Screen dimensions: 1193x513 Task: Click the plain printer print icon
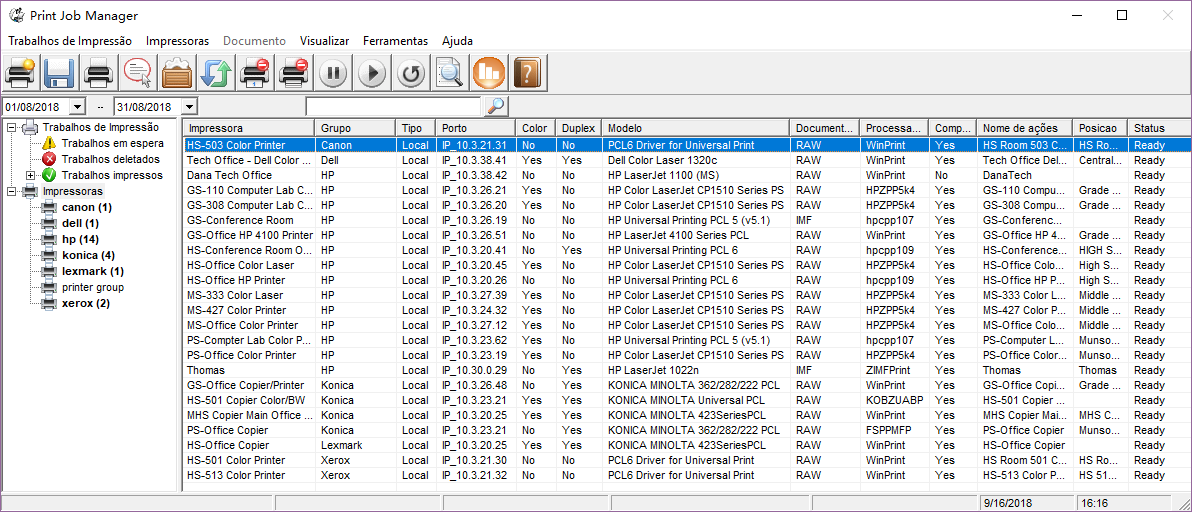click(98, 73)
